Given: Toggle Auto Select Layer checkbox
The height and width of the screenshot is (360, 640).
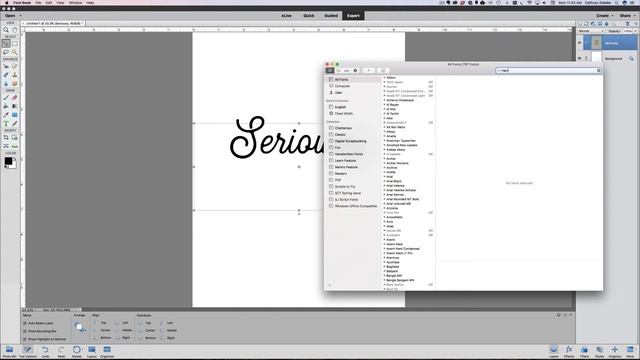Looking at the screenshot, I should [x=25, y=323].
